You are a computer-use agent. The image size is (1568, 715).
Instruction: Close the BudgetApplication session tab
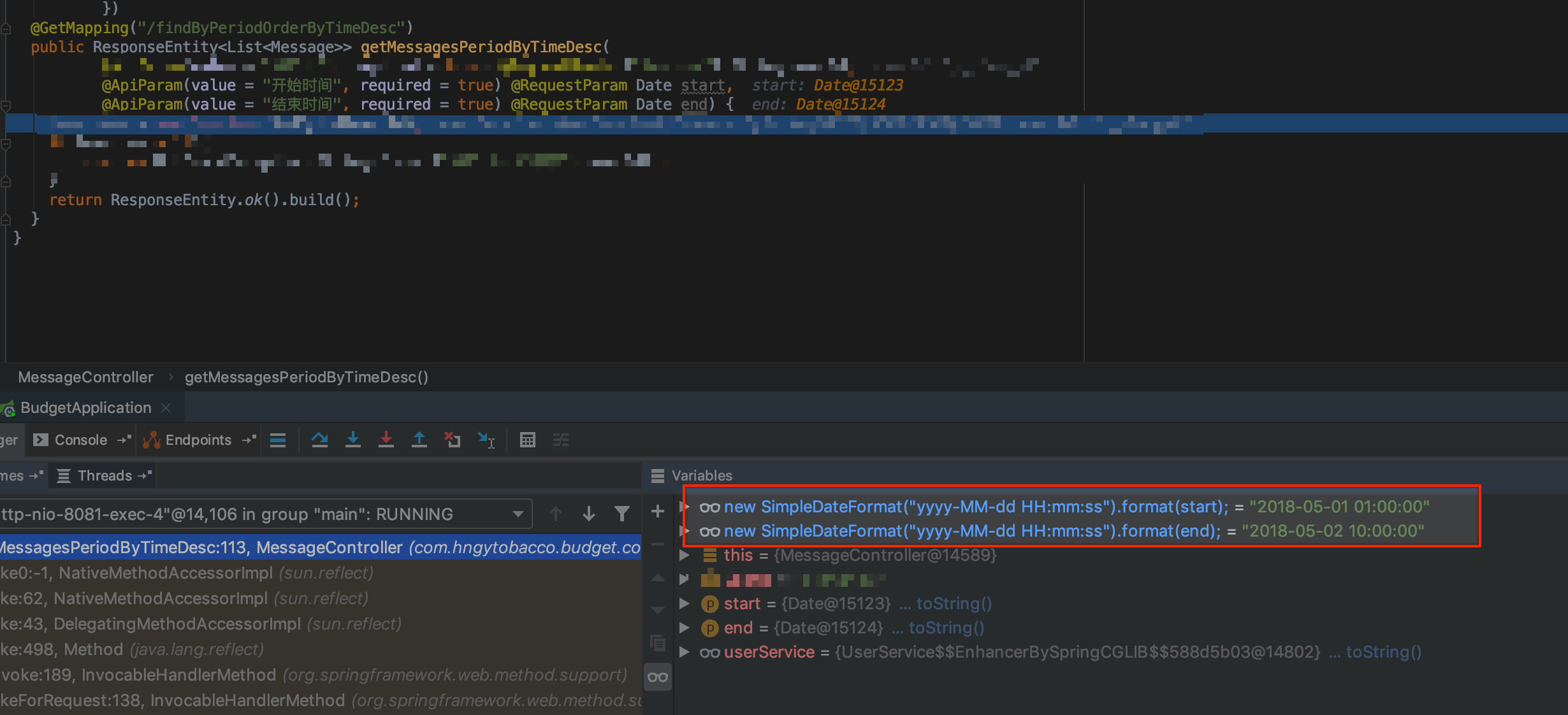click(166, 408)
